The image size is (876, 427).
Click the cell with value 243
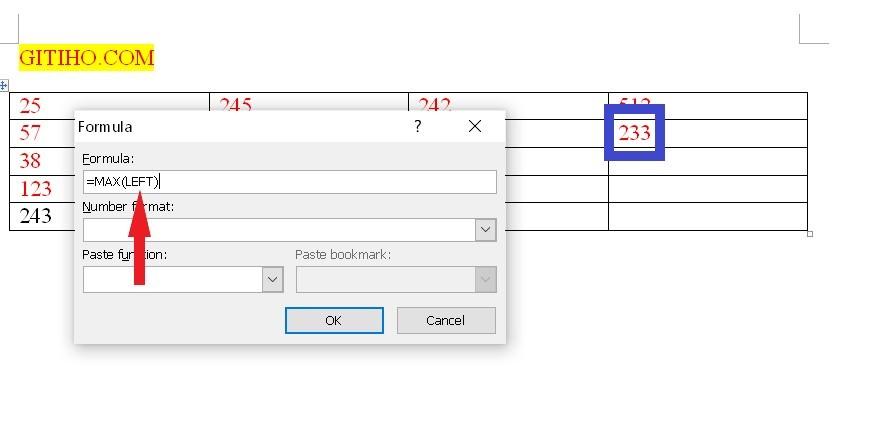click(35, 216)
